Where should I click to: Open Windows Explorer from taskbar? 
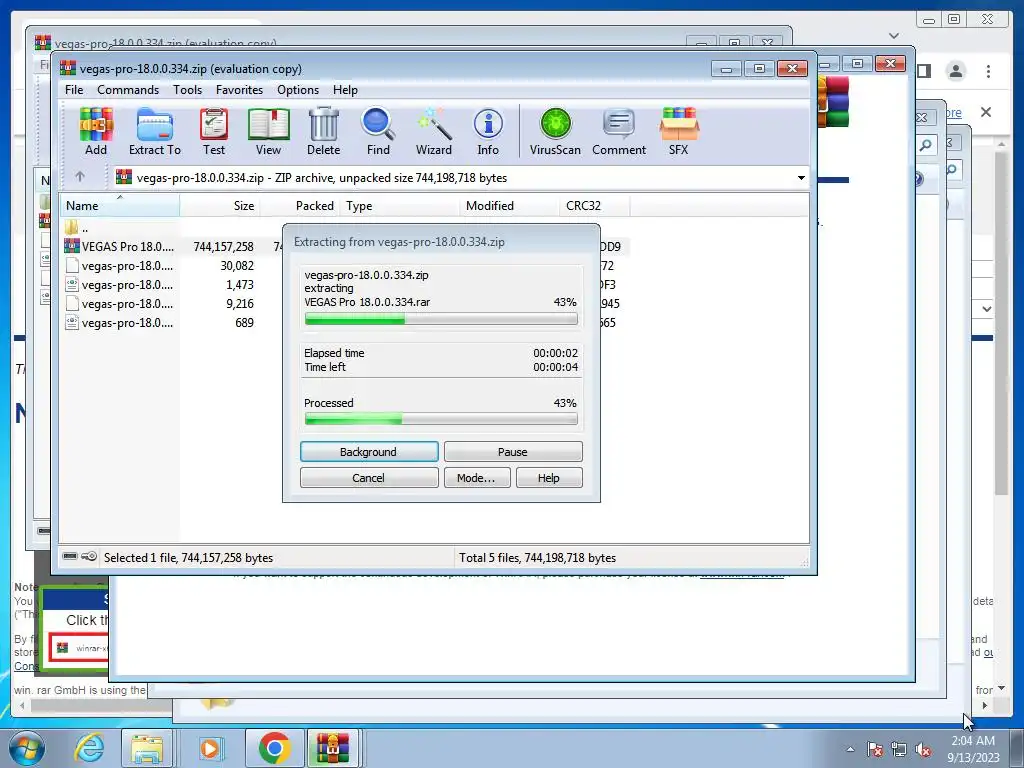point(147,748)
